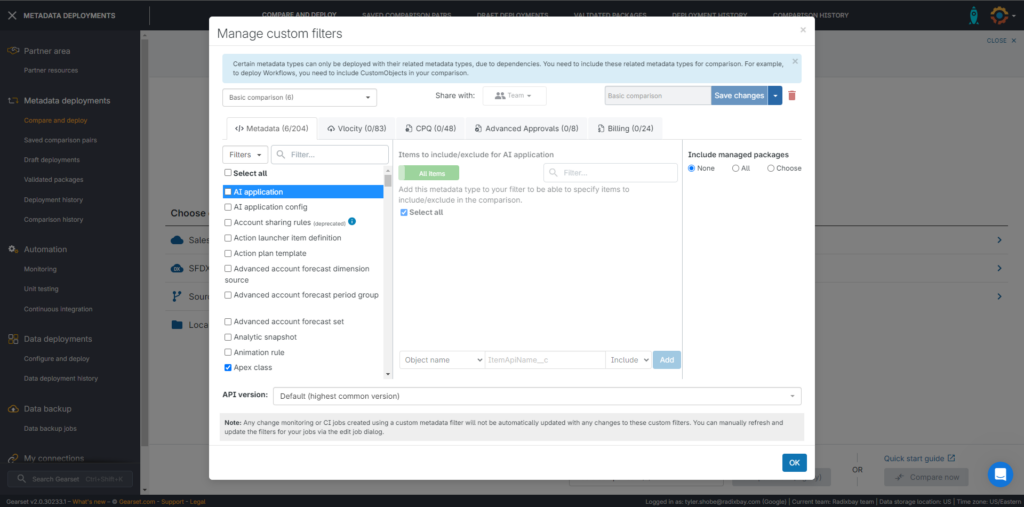The image size is (1024, 507).
Task: Uncheck Select all in items panel
Action: coord(404,212)
